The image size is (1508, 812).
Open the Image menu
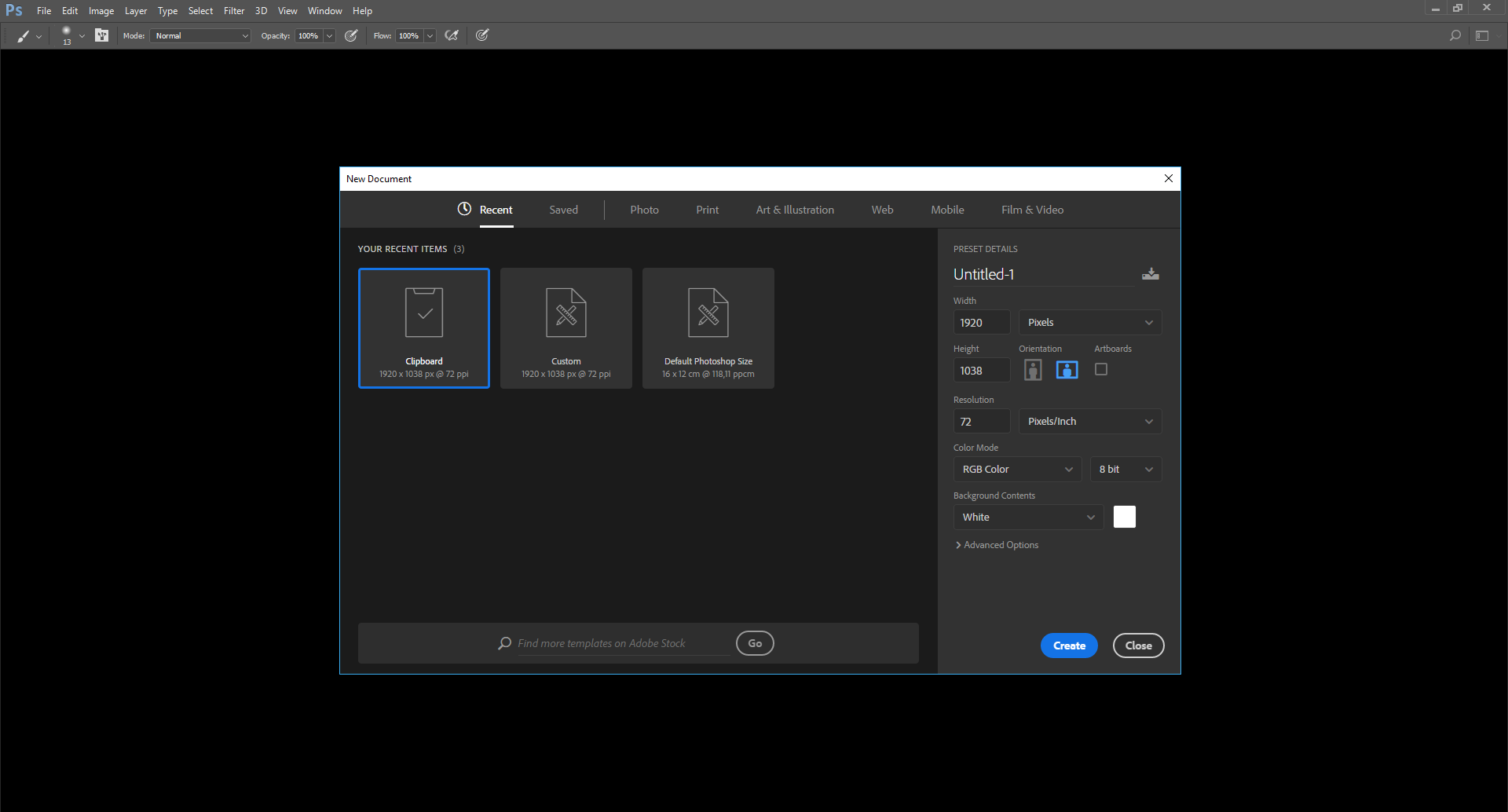click(x=101, y=11)
